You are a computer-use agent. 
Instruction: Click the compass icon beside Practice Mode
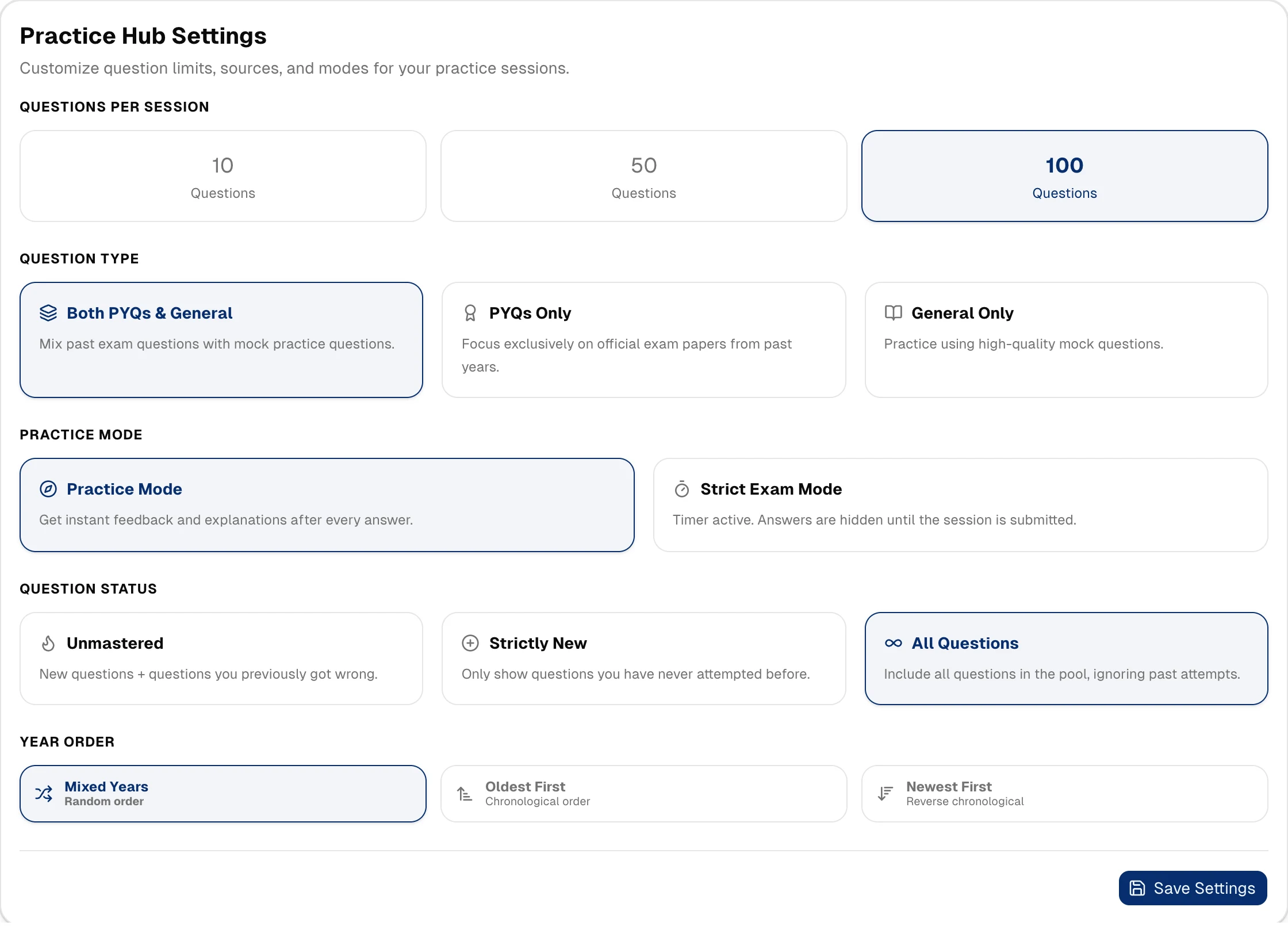[48, 489]
